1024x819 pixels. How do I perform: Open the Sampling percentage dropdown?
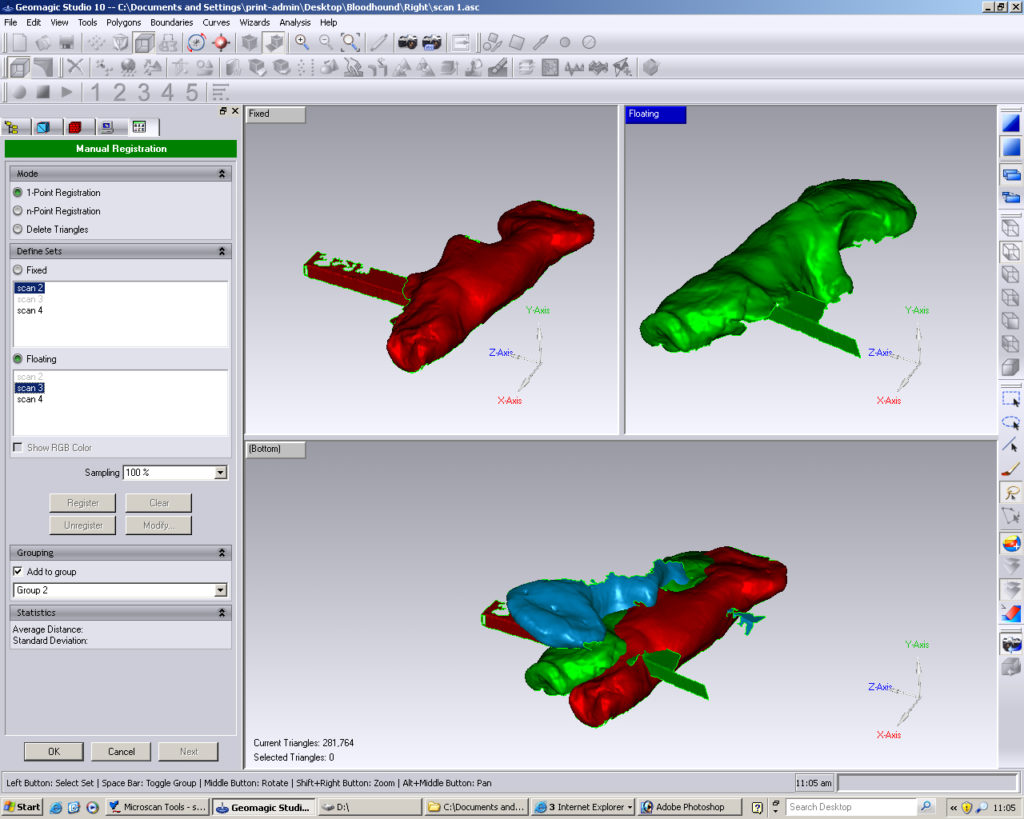coord(220,473)
